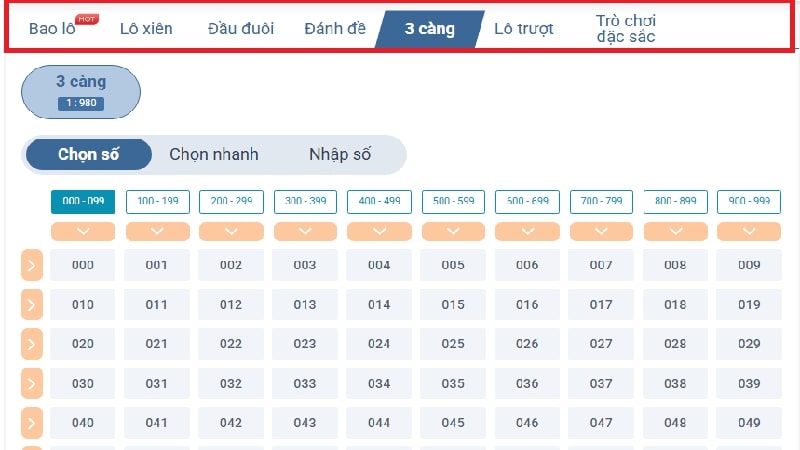The image size is (800, 450).
Task: Click the column arrow under 800 - 899
Action: (x=676, y=231)
